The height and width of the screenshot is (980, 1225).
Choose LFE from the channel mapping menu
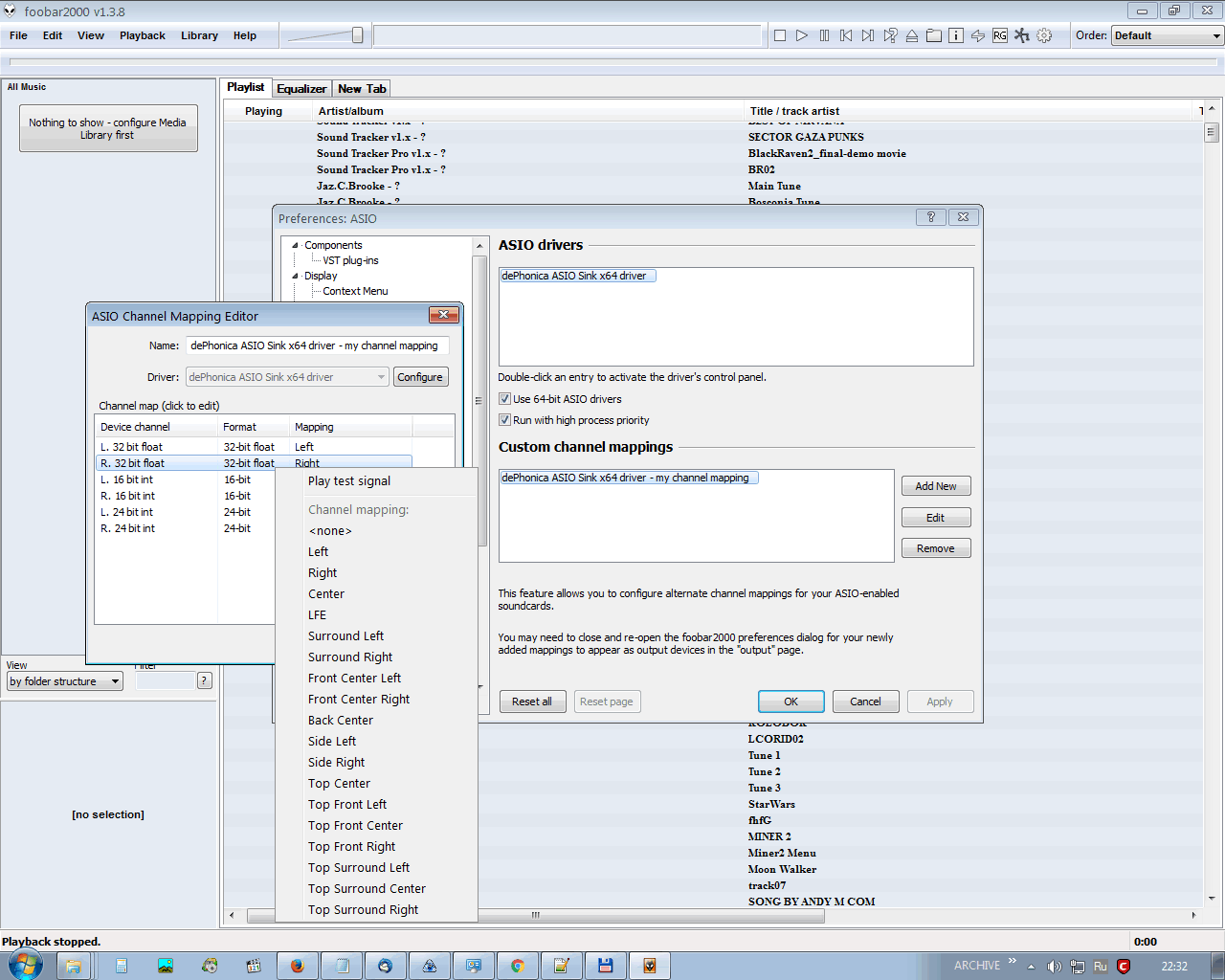[376, 615]
